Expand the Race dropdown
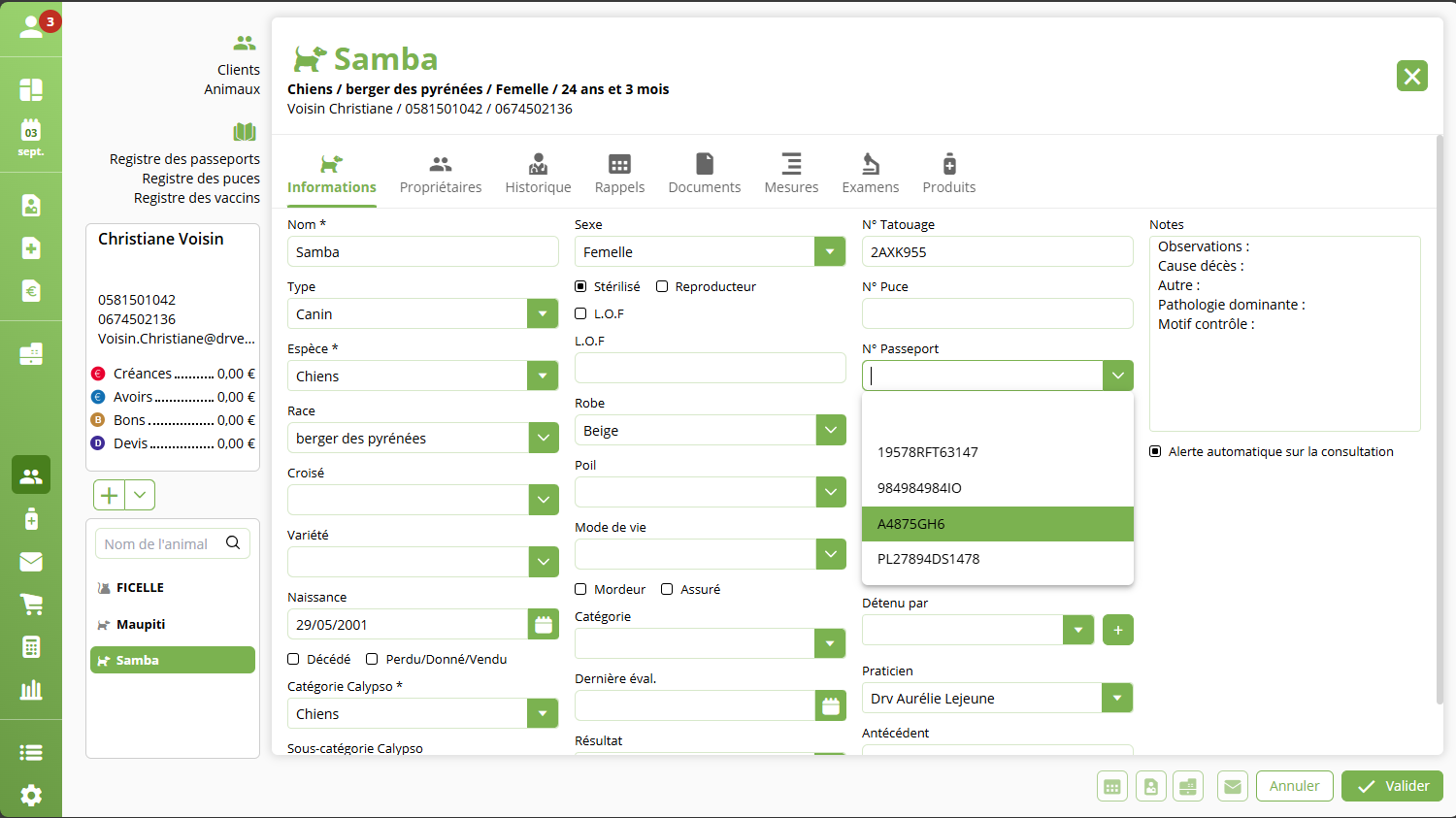Viewport: 1456px width, 818px height. [x=544, y=439]
